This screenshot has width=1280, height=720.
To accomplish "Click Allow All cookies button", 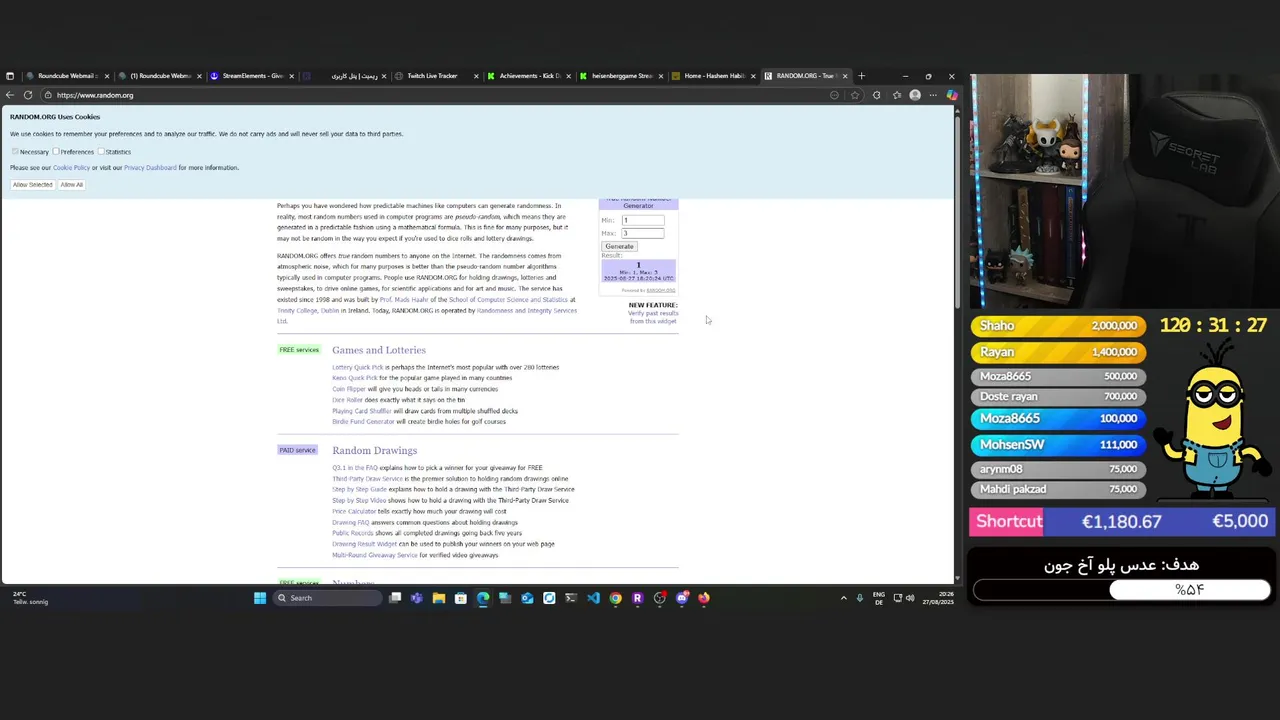I will pyautogui.click(x=71, y=184).
